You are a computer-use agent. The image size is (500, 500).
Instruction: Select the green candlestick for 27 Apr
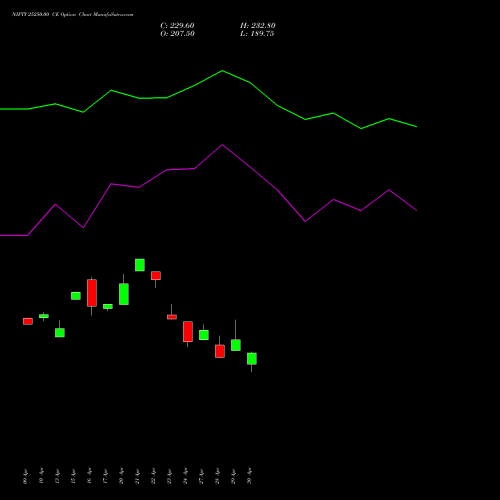pos(204,335)
